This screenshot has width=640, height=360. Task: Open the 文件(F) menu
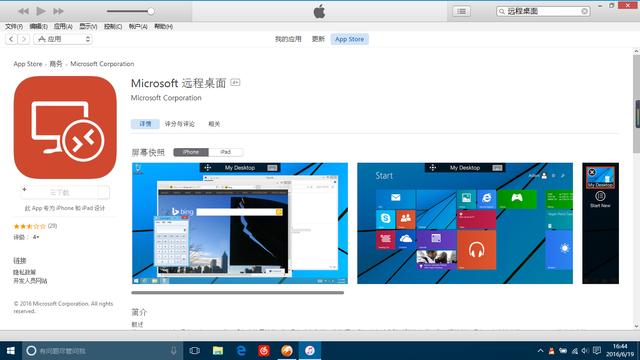[x=14, y=27]
